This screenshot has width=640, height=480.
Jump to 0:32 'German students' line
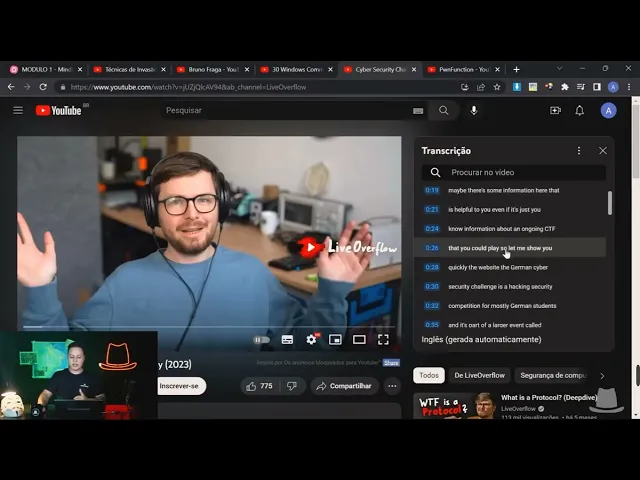pyautogui.click(x=510, y=306)
